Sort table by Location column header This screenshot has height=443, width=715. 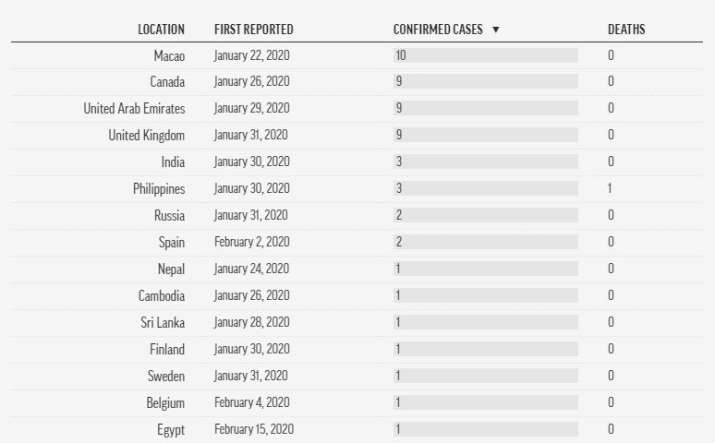161,30
